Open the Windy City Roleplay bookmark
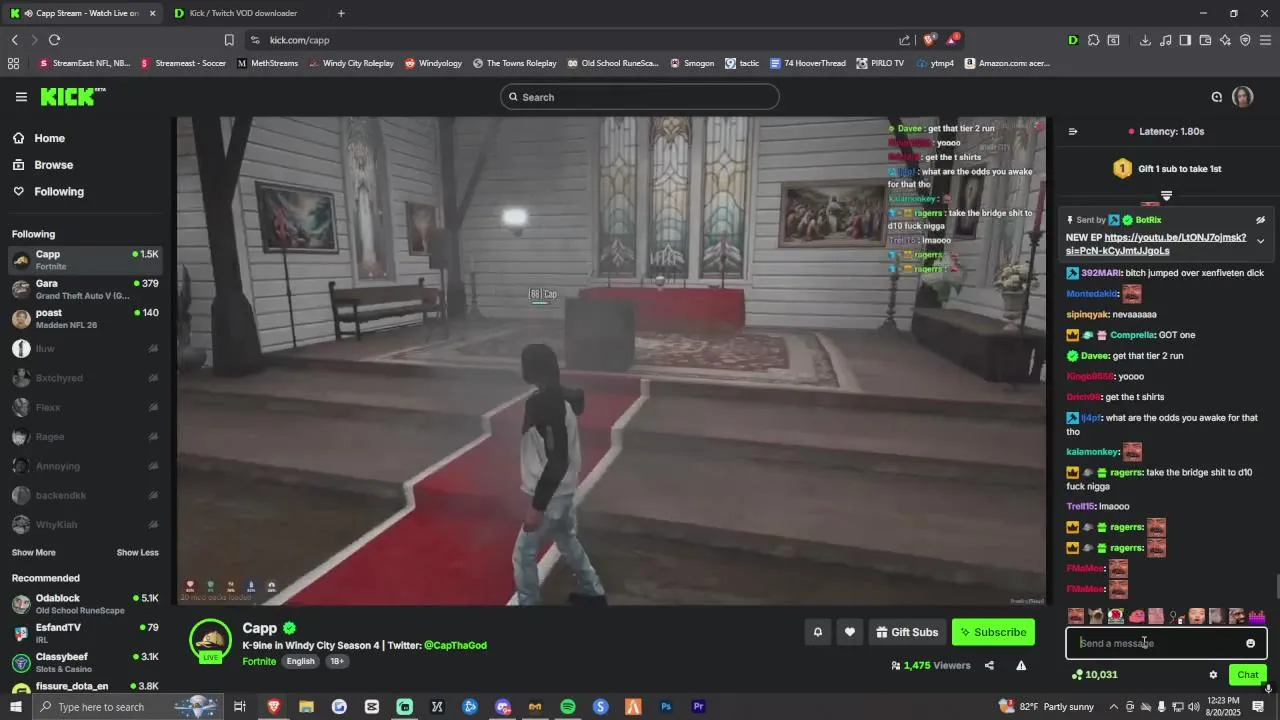1280x720 pixels. (351, 63)
